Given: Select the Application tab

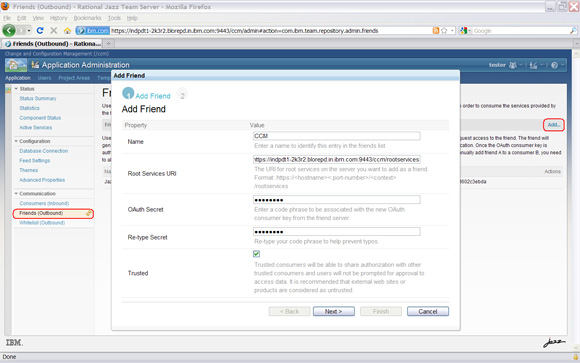Looking at the screenshot, I should click(18, 78).
